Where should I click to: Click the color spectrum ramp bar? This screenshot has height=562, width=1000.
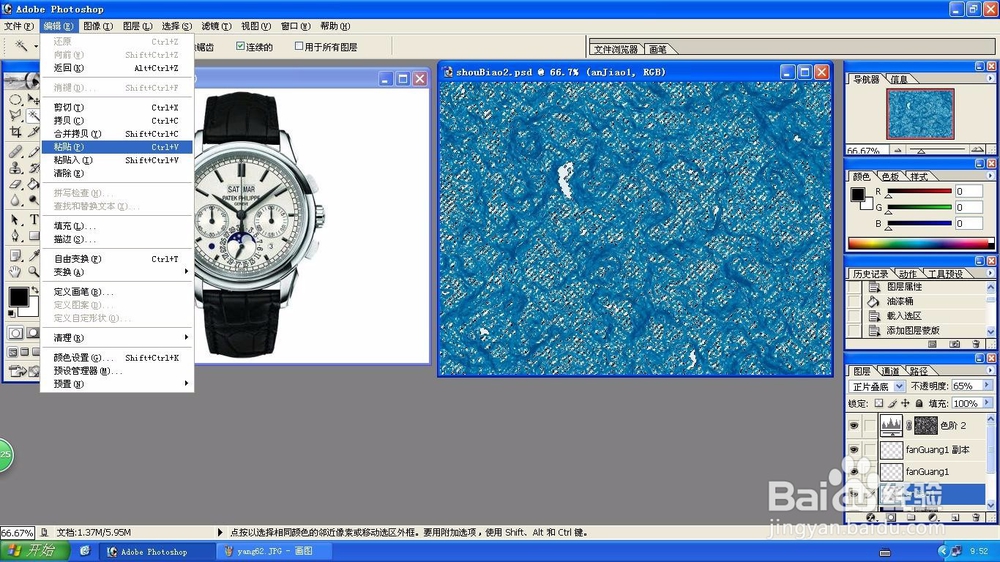click(920, 243)
